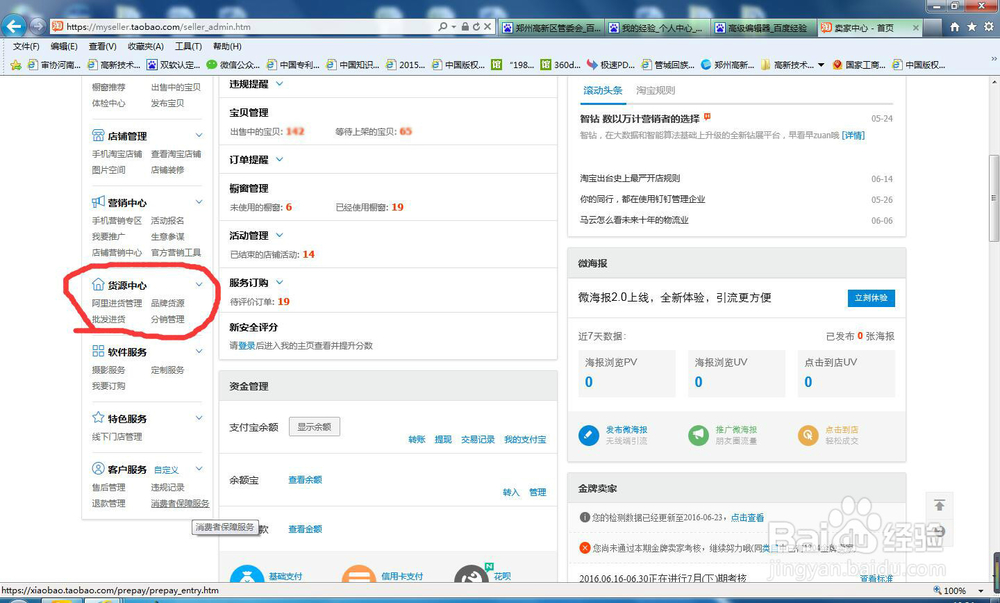Switch to 我的经验_个人中心 browser tab
Viewport: 1000px width, 603px height.
(655, 27)
